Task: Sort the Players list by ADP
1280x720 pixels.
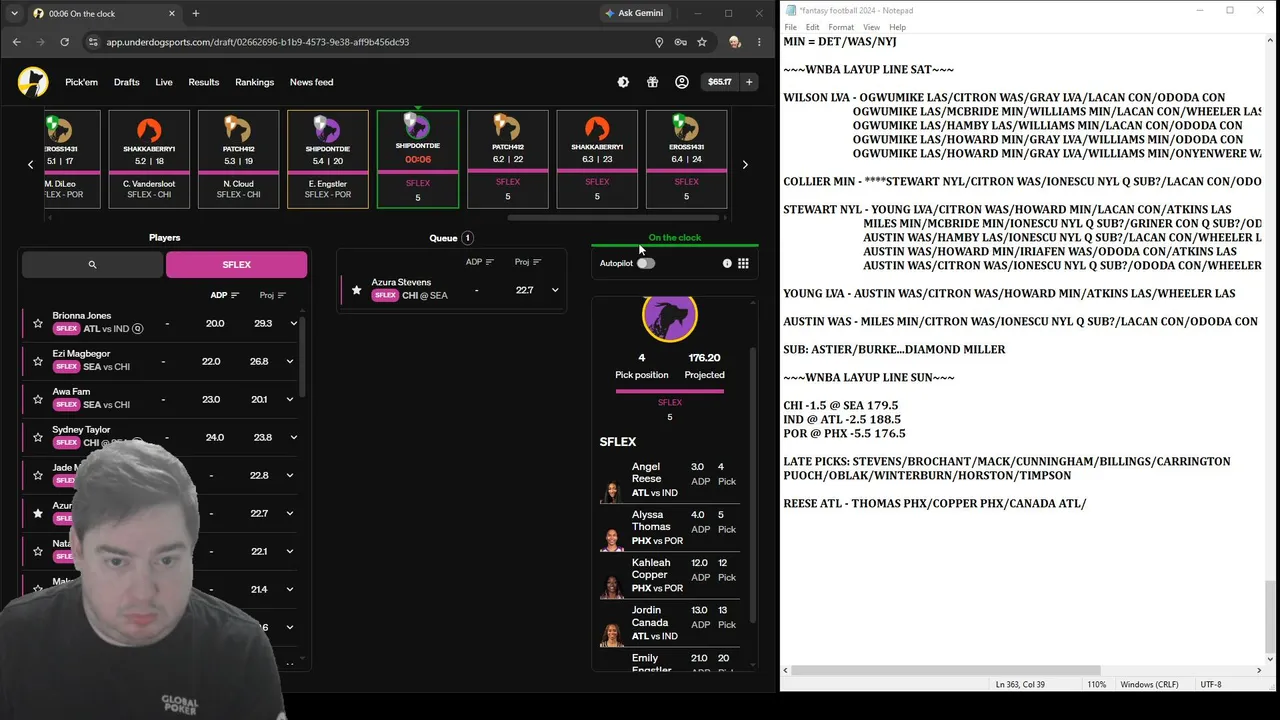Action: 225,295
